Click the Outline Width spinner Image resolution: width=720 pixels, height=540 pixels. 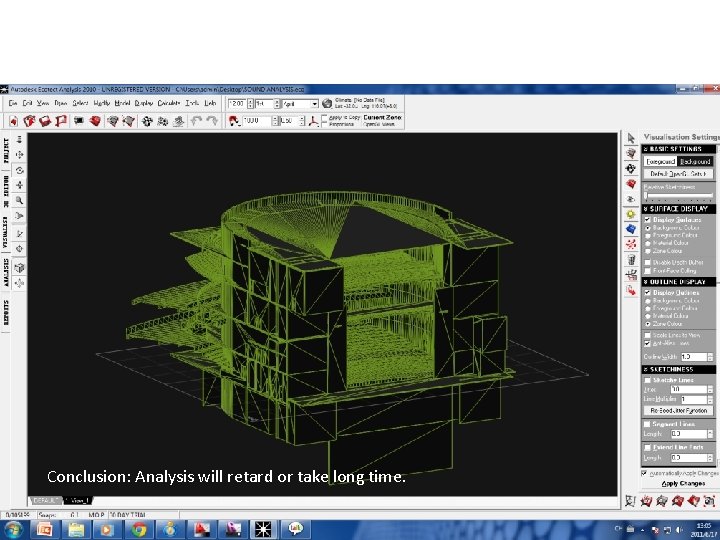(x=710, y=357)
